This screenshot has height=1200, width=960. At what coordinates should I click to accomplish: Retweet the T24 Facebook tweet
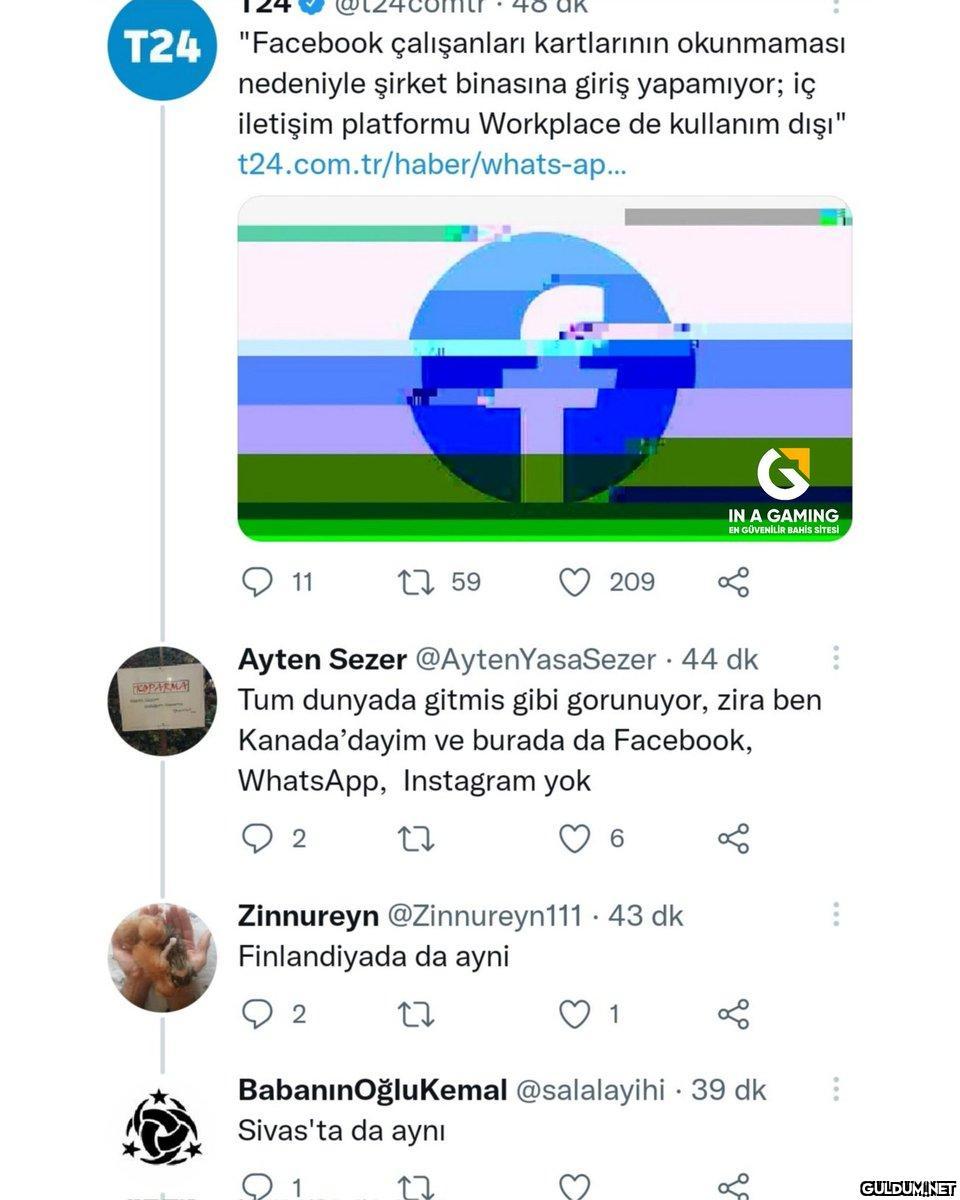pyautogui.click(x=416, y=582)
